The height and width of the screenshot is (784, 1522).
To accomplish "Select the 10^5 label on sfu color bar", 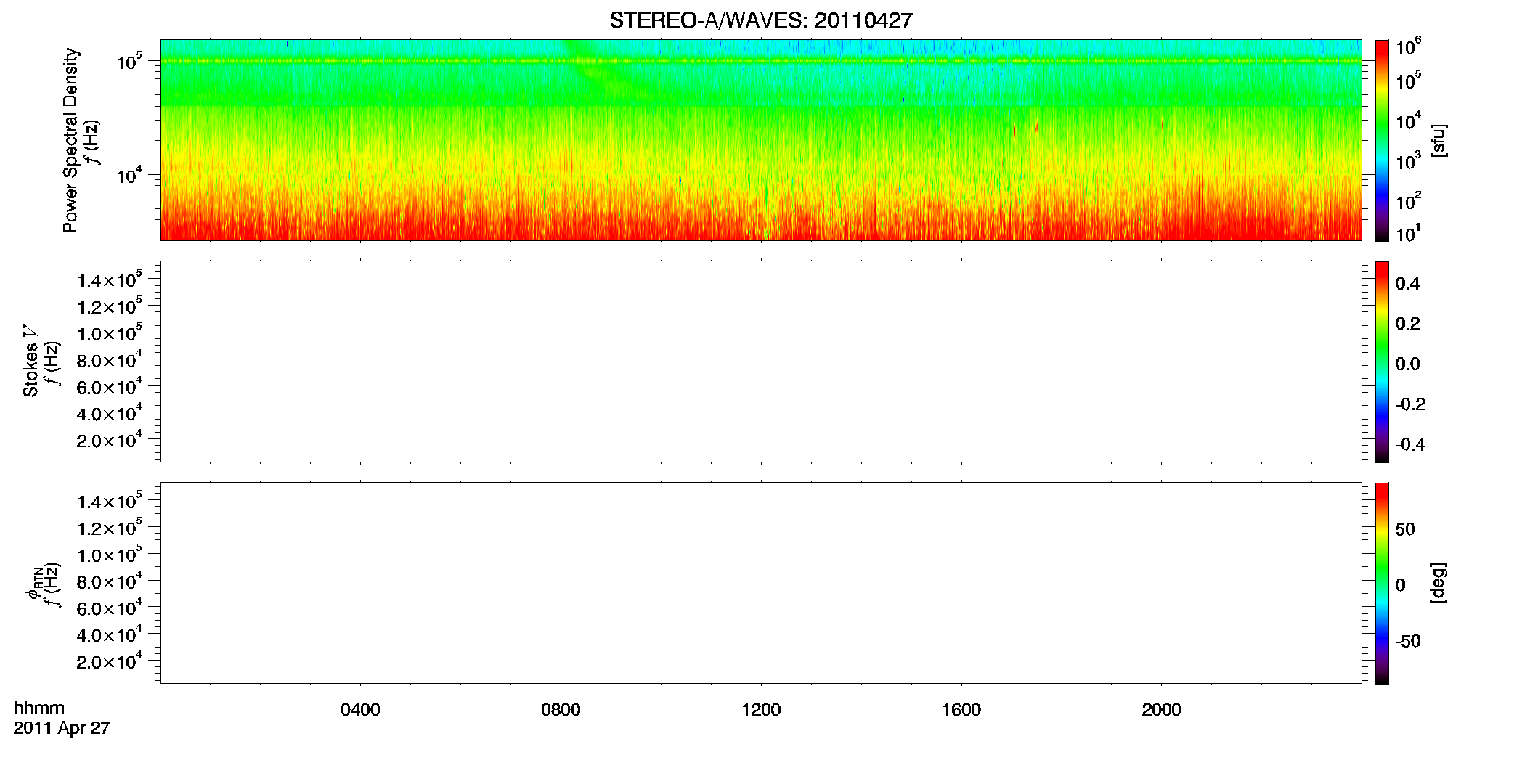I will click(x=1408, y=81).
